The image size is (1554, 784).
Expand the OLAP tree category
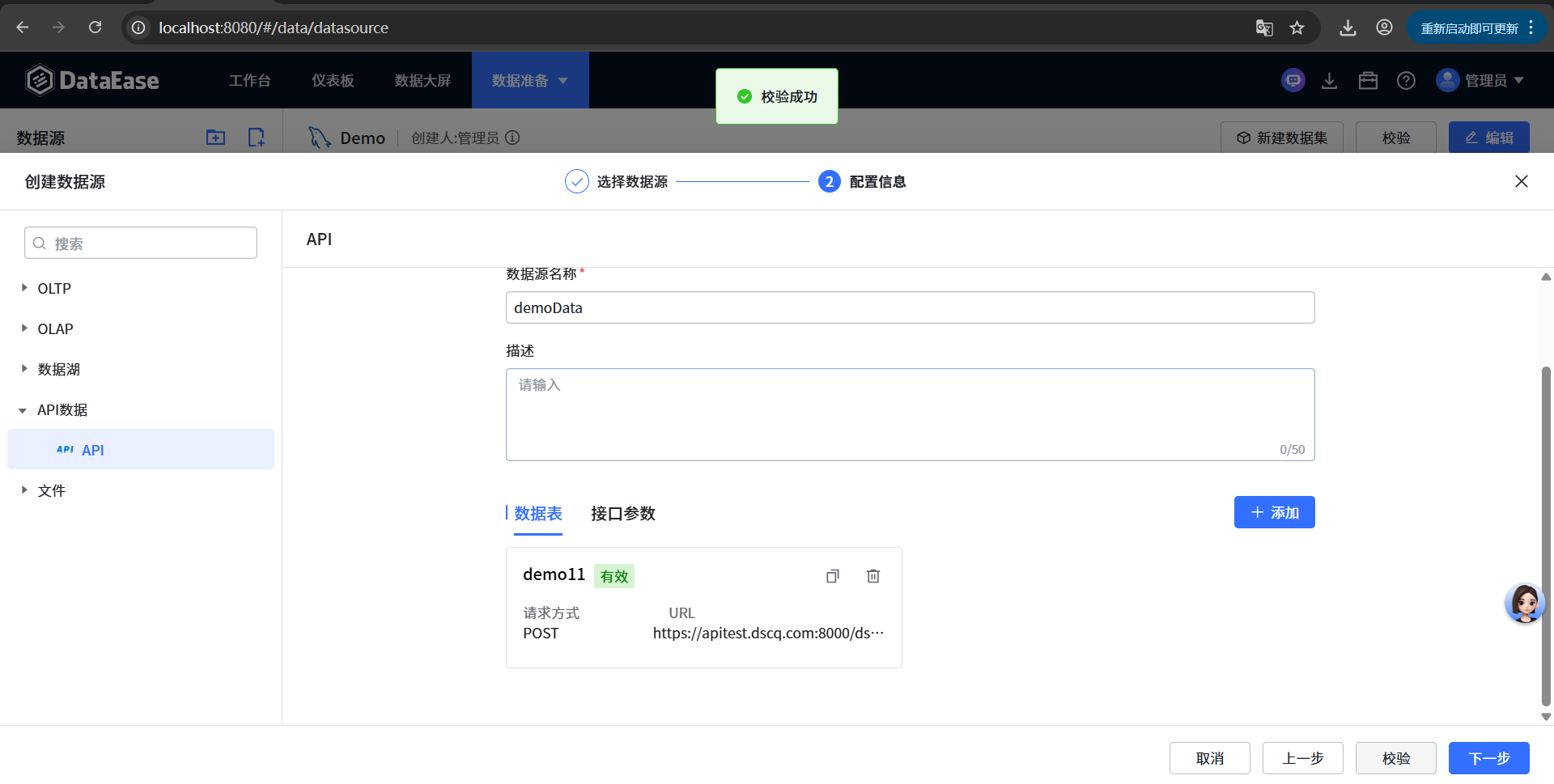(24, 328)
